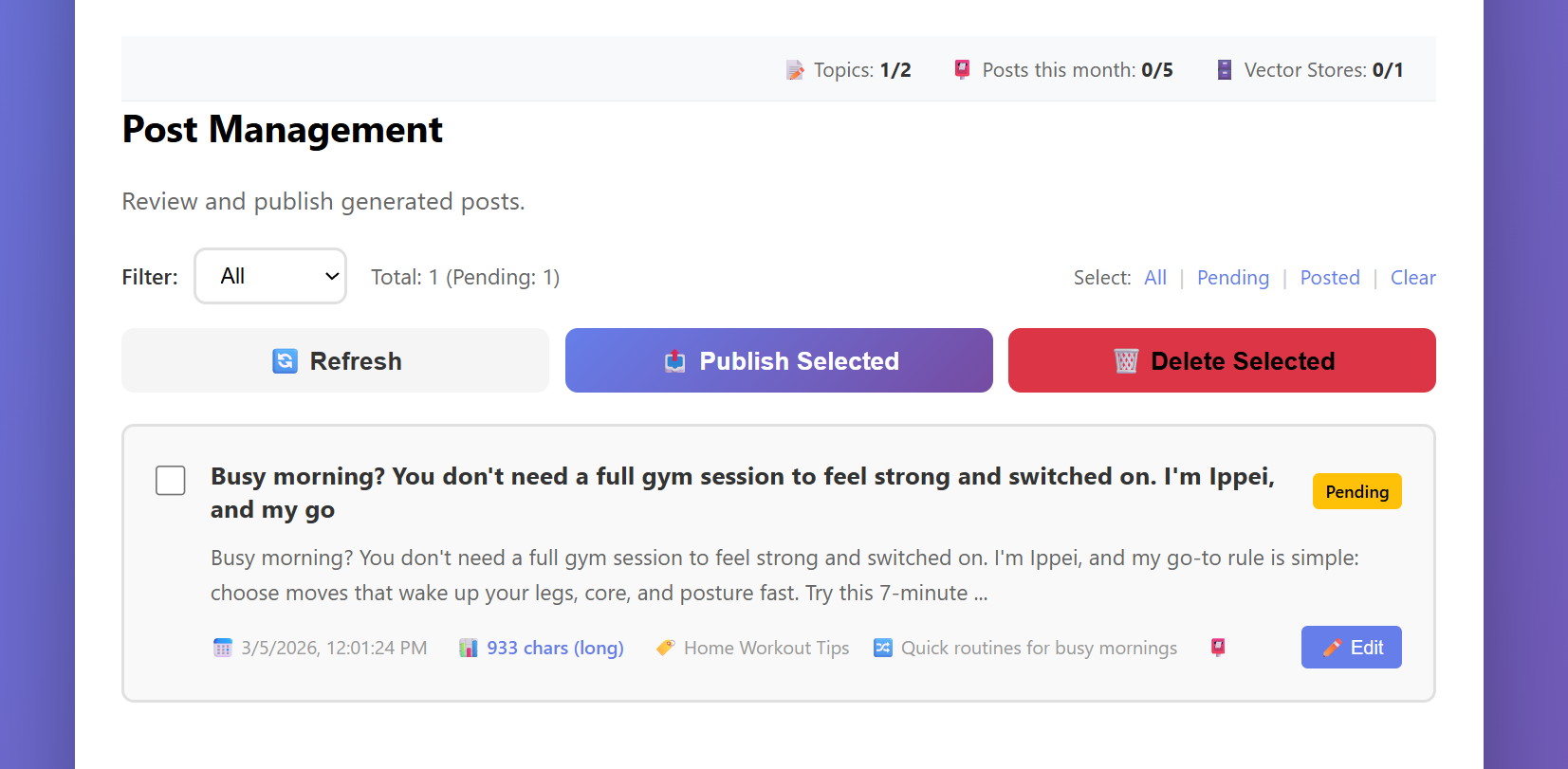
Task: Select Posted in the selection options
Action: coord(1330,277)
